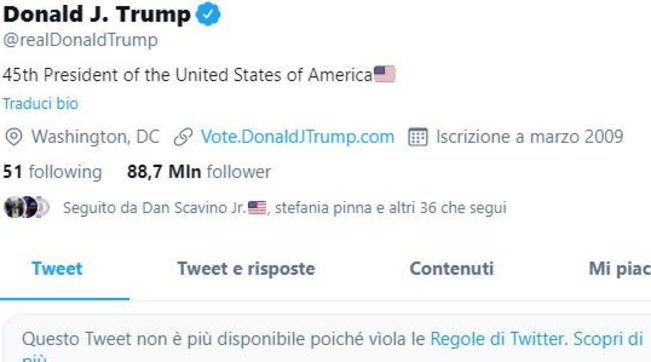This screenshot has height=362, width=651.
Task: Open the 51 following list
Action: pos(52,172)
